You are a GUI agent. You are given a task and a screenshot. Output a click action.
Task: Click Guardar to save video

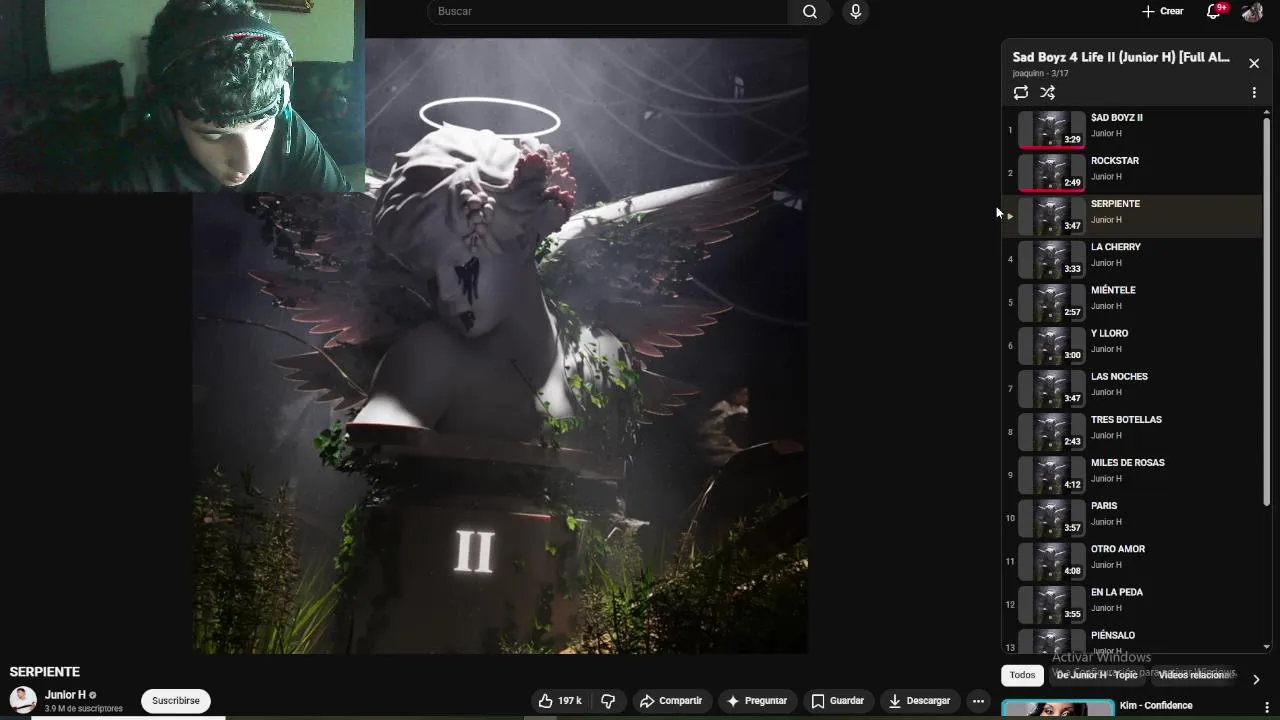838,701
